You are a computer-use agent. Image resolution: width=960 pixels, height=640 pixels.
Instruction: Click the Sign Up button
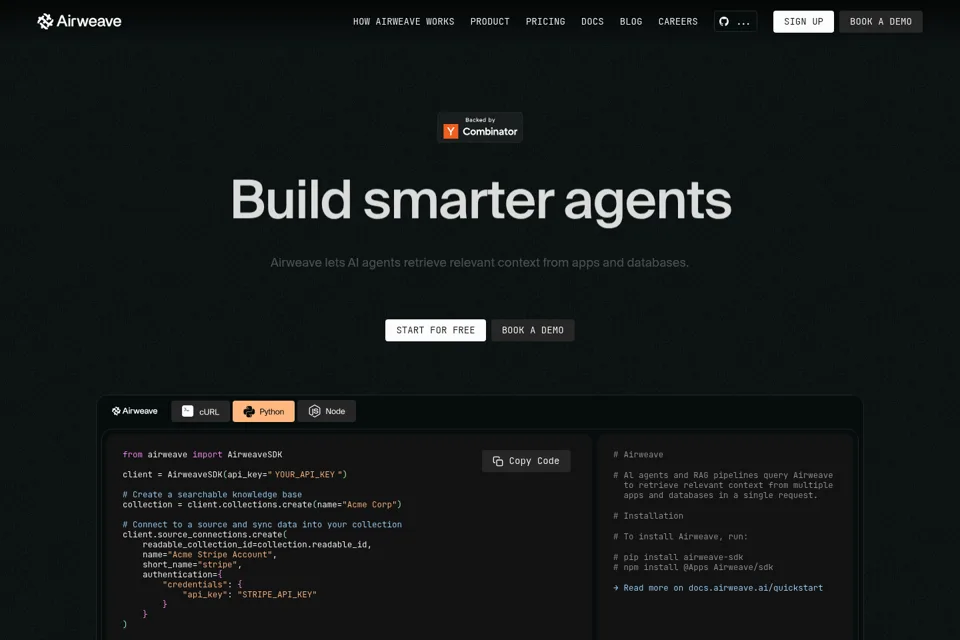pyautogui.click(x=803, y=21)
